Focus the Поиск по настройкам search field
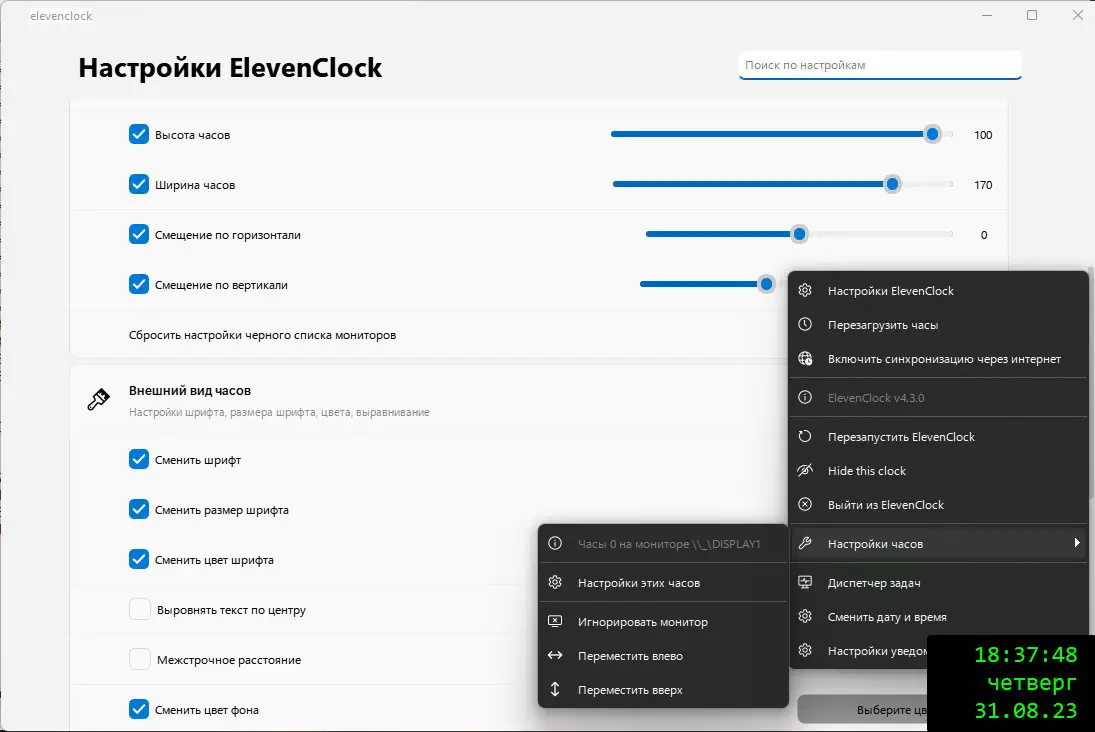 click(880, 65)
